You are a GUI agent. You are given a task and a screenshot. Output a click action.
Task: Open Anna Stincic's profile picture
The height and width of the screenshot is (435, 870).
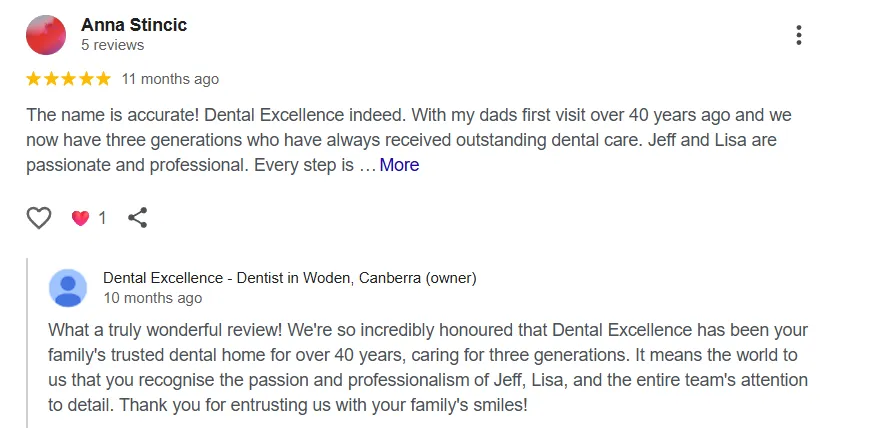(x=46, y=35)
